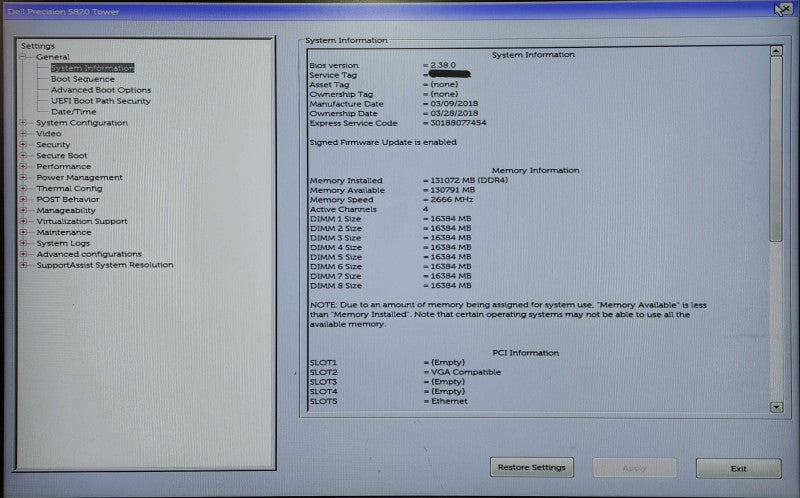The width and height of the screenshot is (800, 498).
Task: Open the Boot Sequence settings
Action: 83,79
